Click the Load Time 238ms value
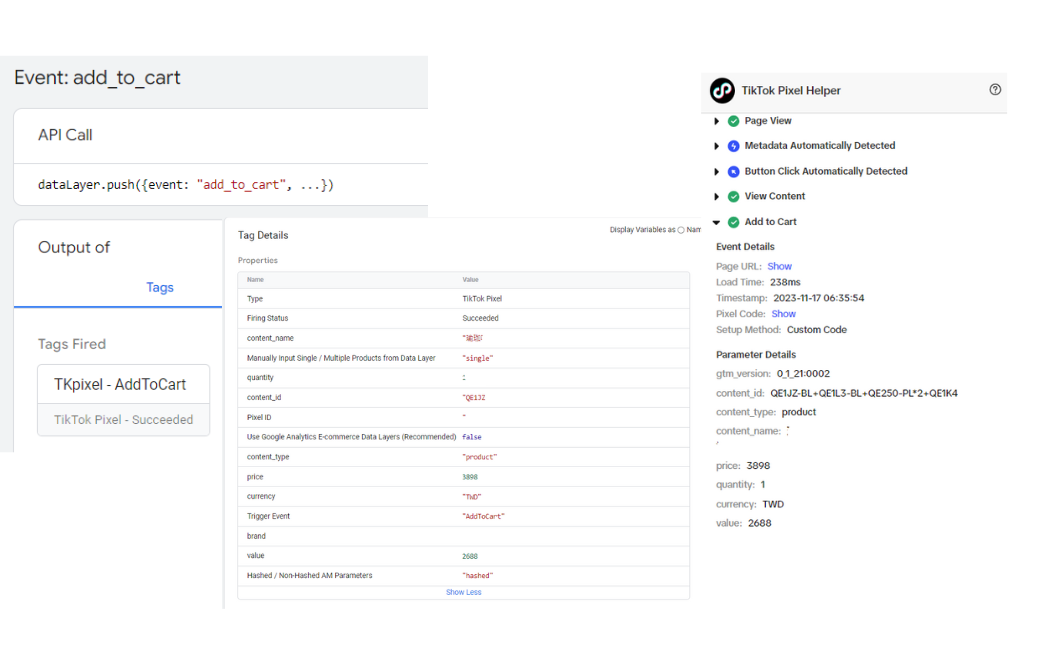 785,282
